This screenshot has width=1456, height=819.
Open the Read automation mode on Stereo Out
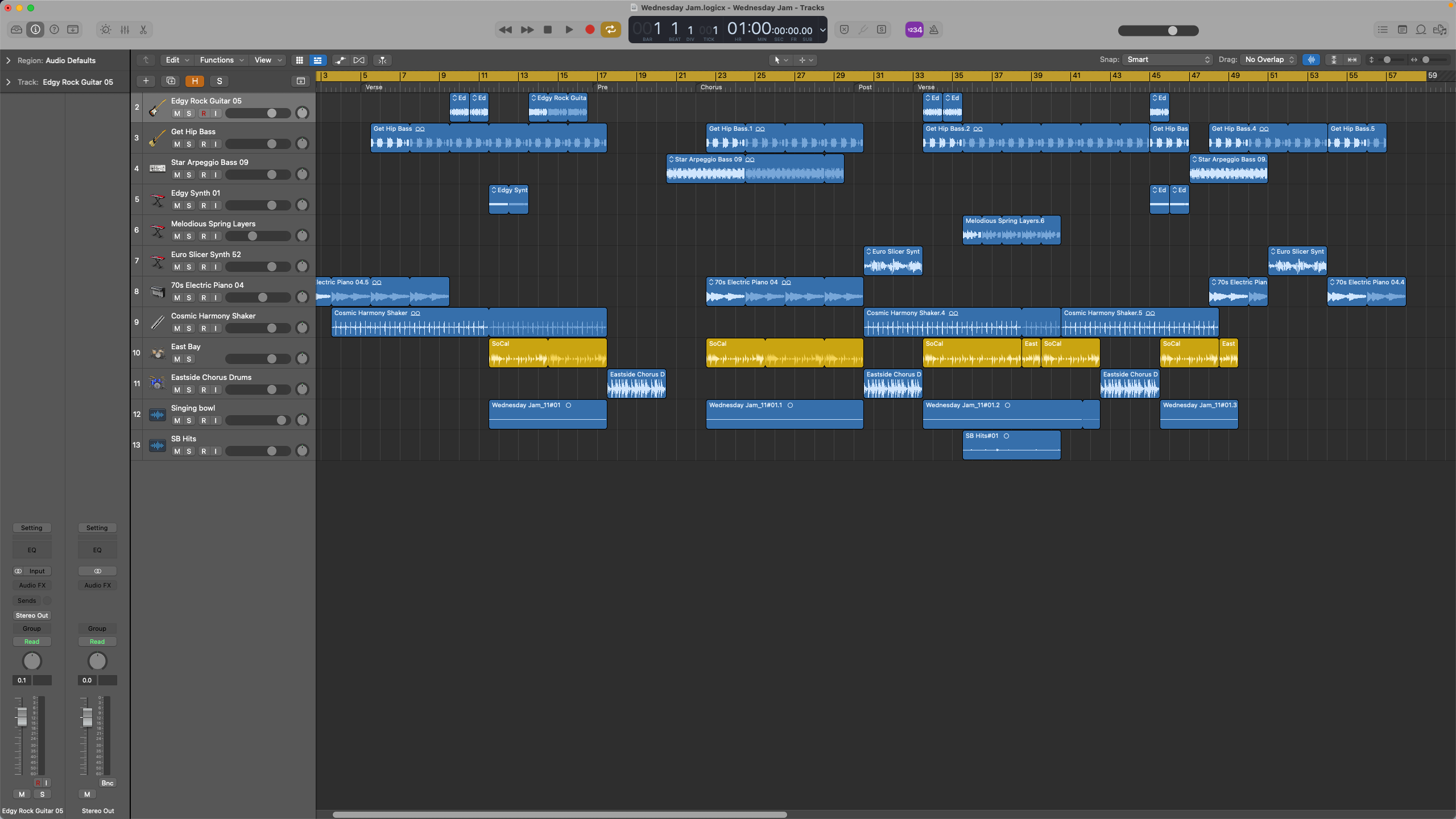coord(97,642)
